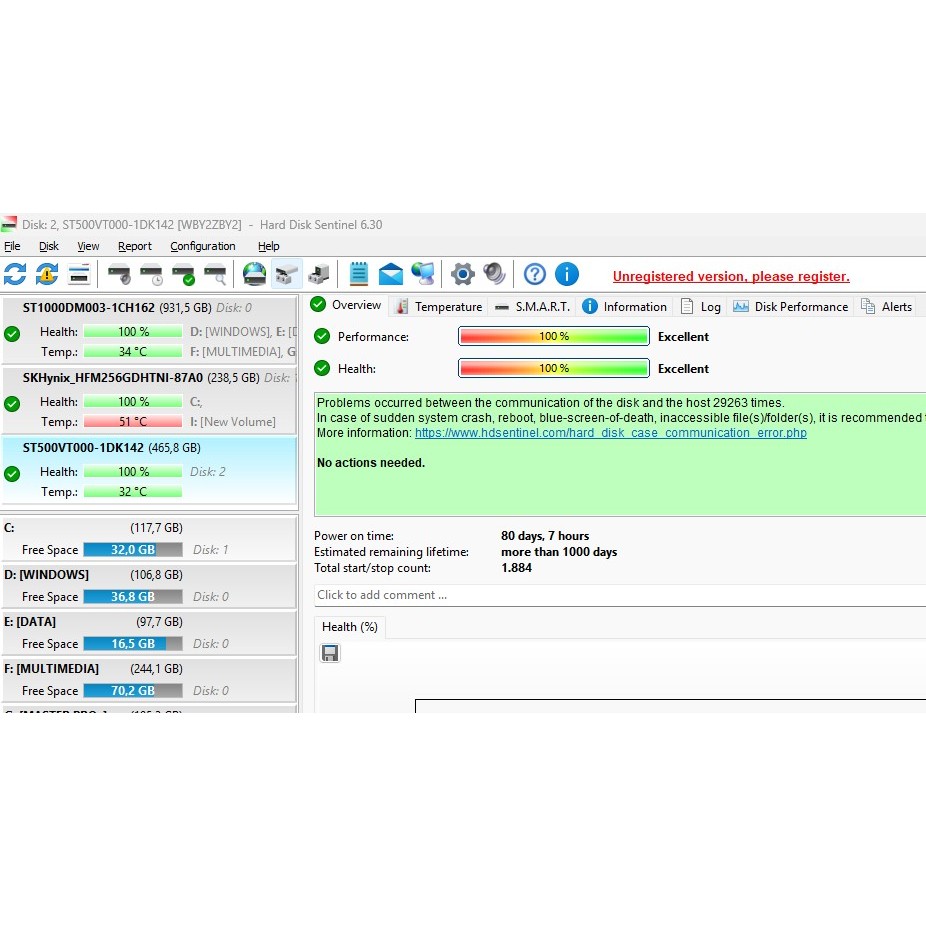Open help with question mark icon
Viewport: 926px width, 926px height.
point(535,274)
